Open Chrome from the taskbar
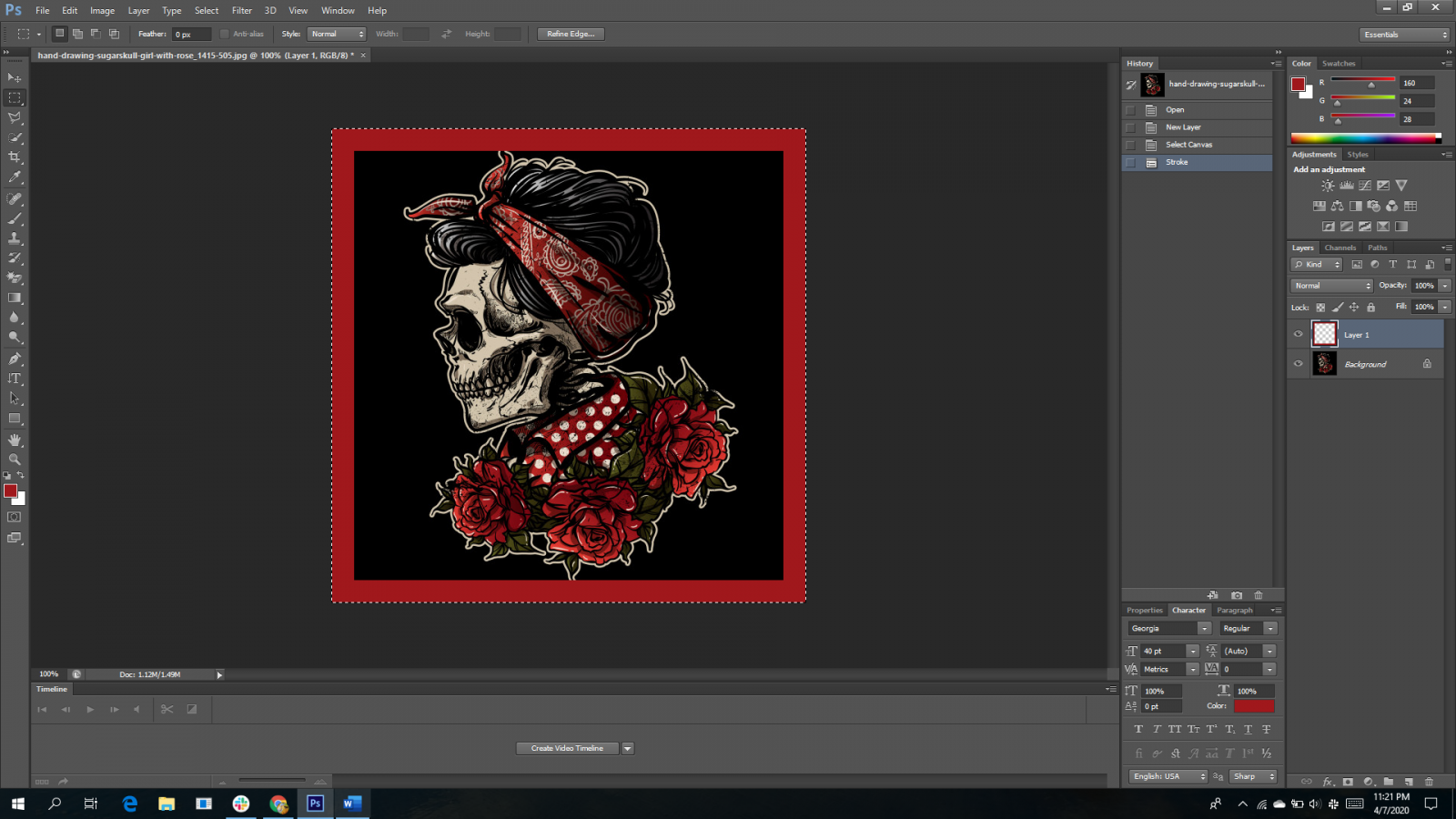 278,804
